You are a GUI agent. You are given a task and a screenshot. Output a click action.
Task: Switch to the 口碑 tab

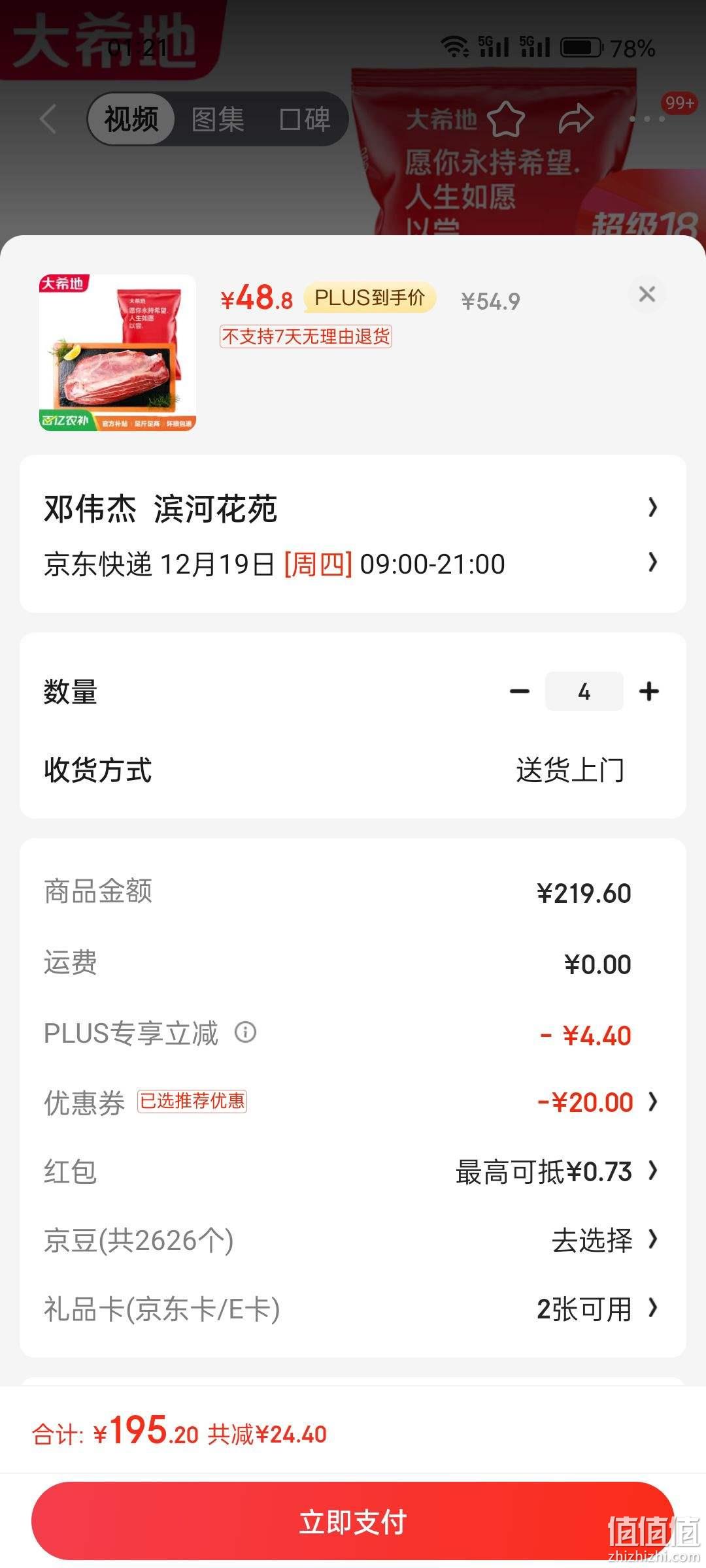(x=305, y=119)
